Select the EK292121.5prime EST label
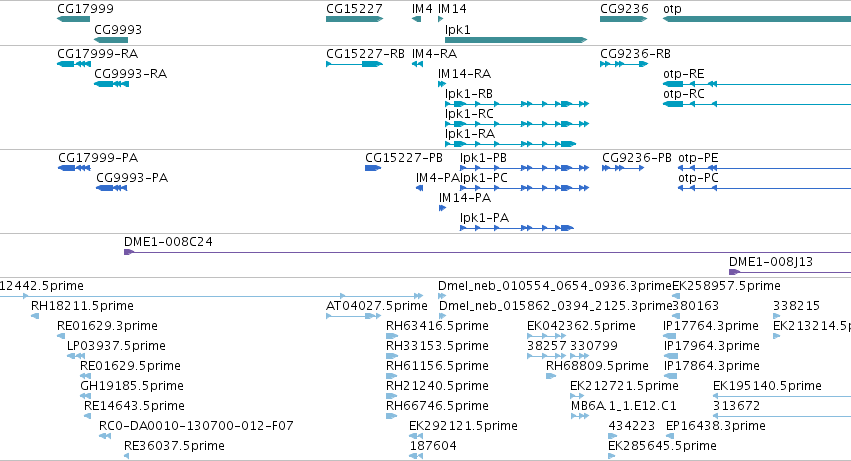This screenshot has width=851, height=461. coord(463,426)
